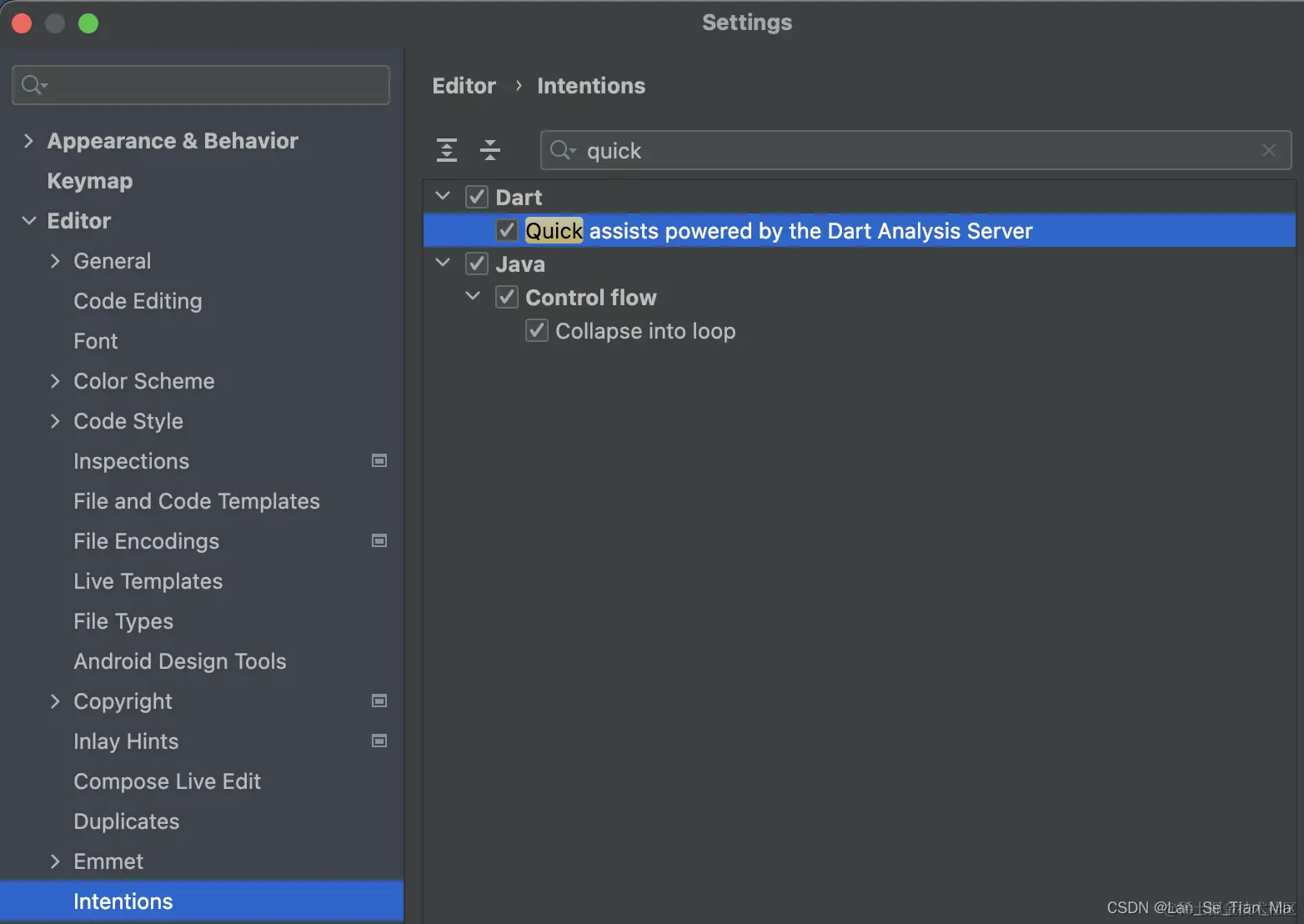The image size is (1304, 924).
Task: Open the File Types settings page
Action: [123, 621]
